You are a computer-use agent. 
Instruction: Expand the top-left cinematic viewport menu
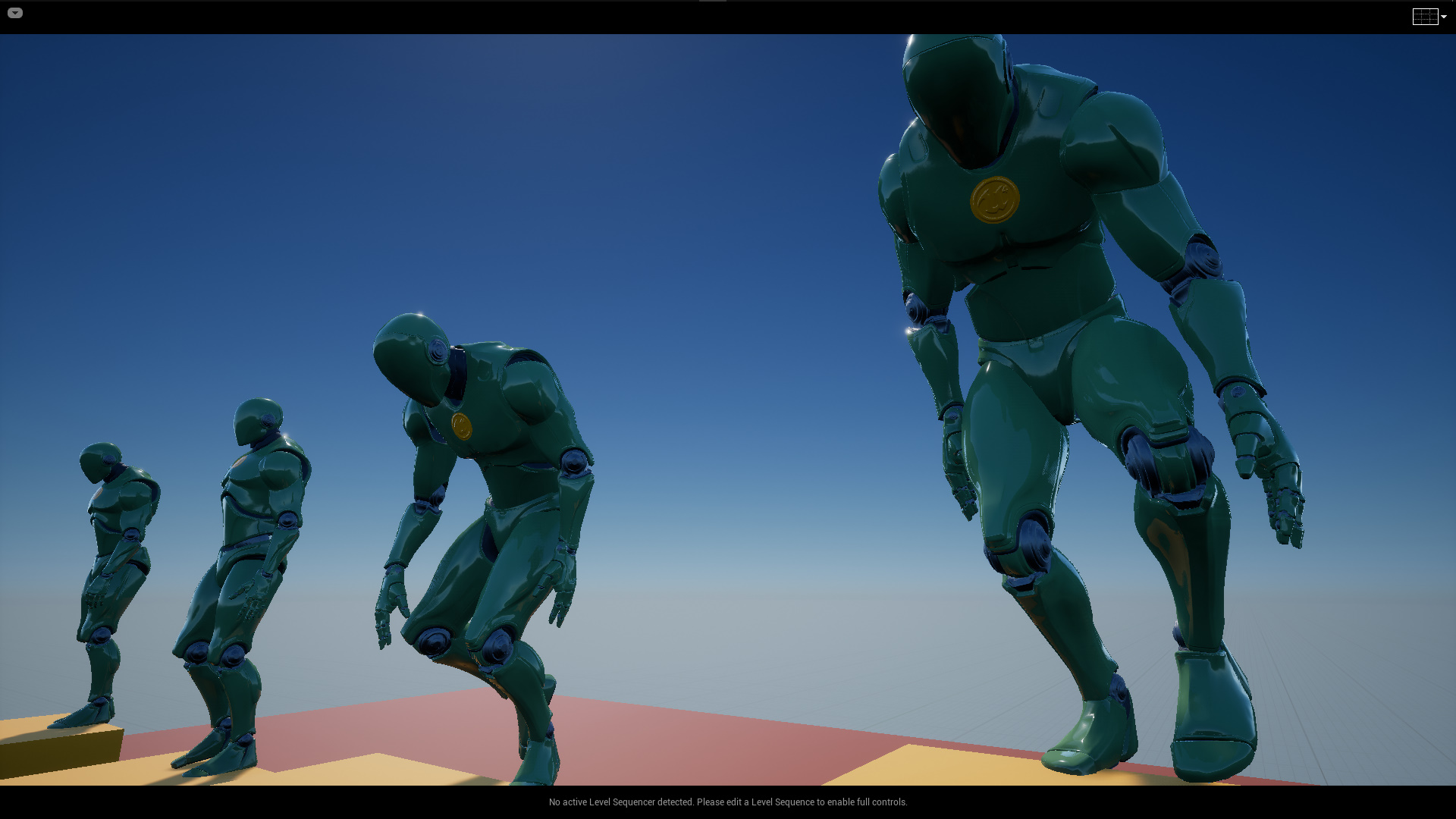coord(15,13)
